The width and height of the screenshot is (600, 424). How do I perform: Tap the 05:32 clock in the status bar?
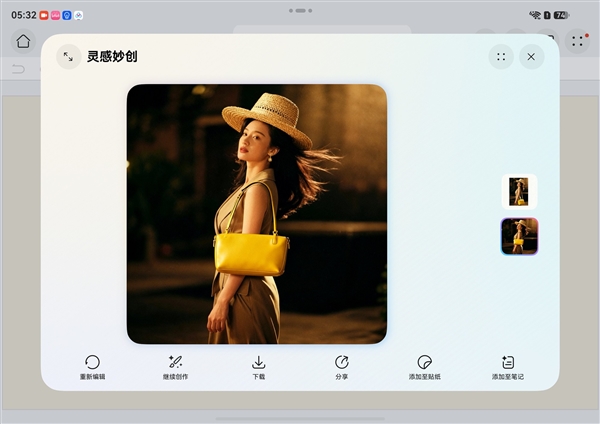(x=23, y=15)
